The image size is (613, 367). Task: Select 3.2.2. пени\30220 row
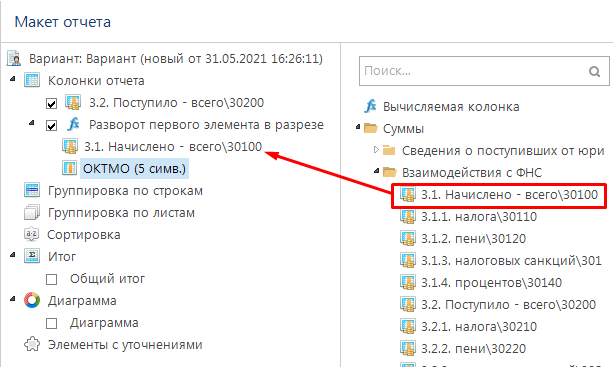click(x=473, y=348)
